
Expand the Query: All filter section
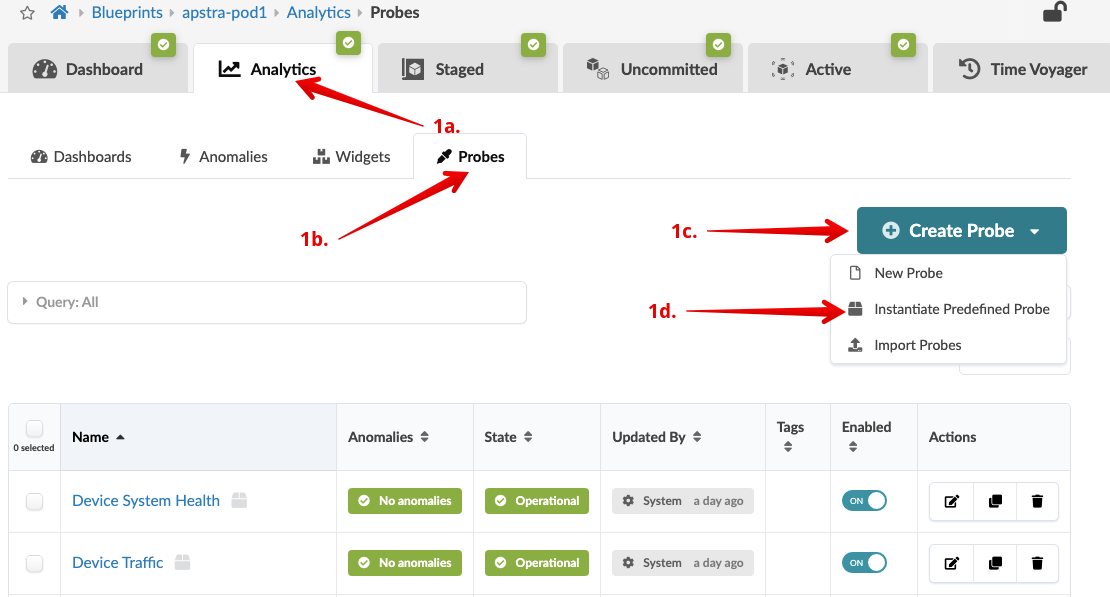[x=23, y=302]
